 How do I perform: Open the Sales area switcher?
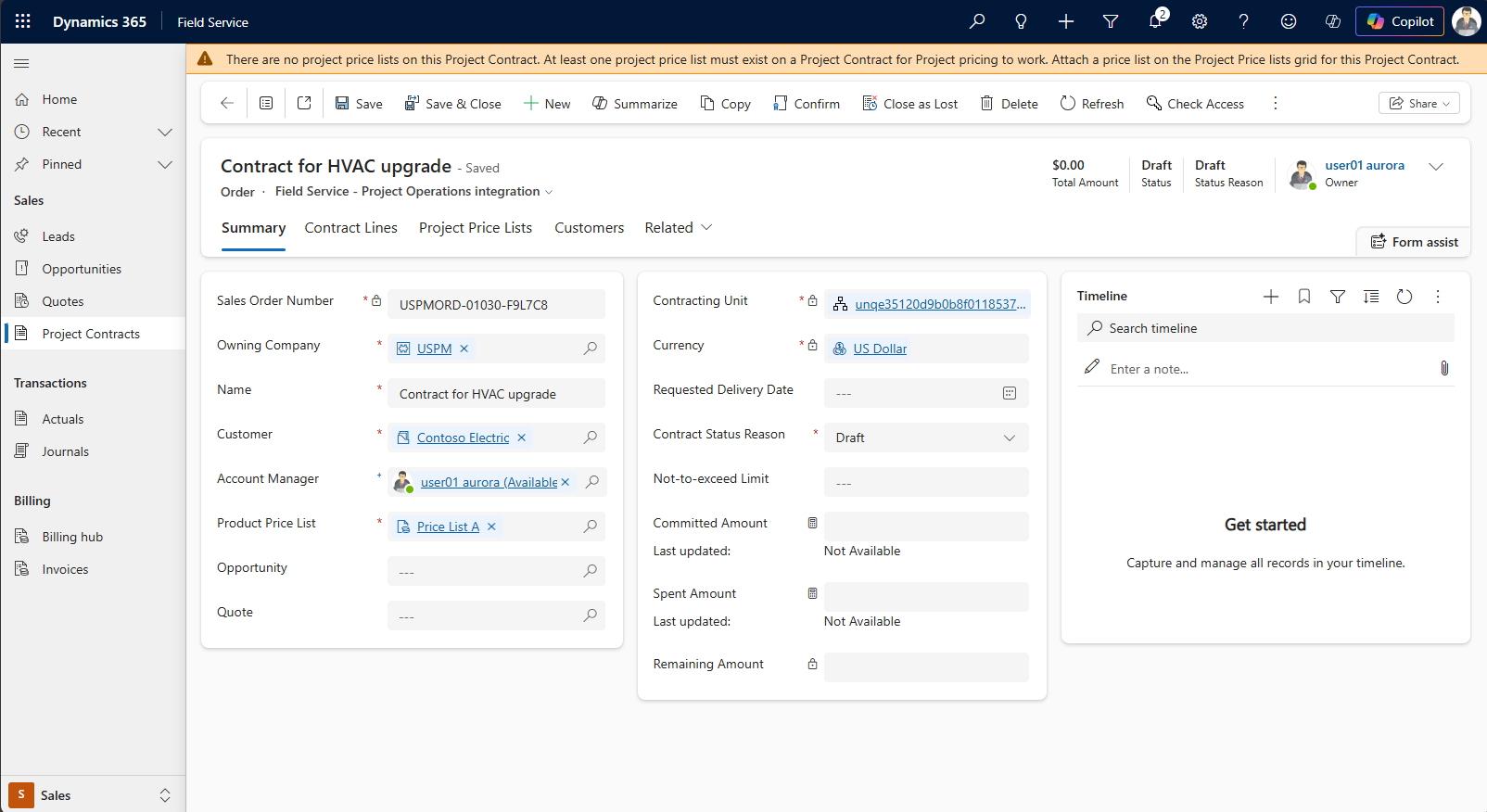[93, 795]
